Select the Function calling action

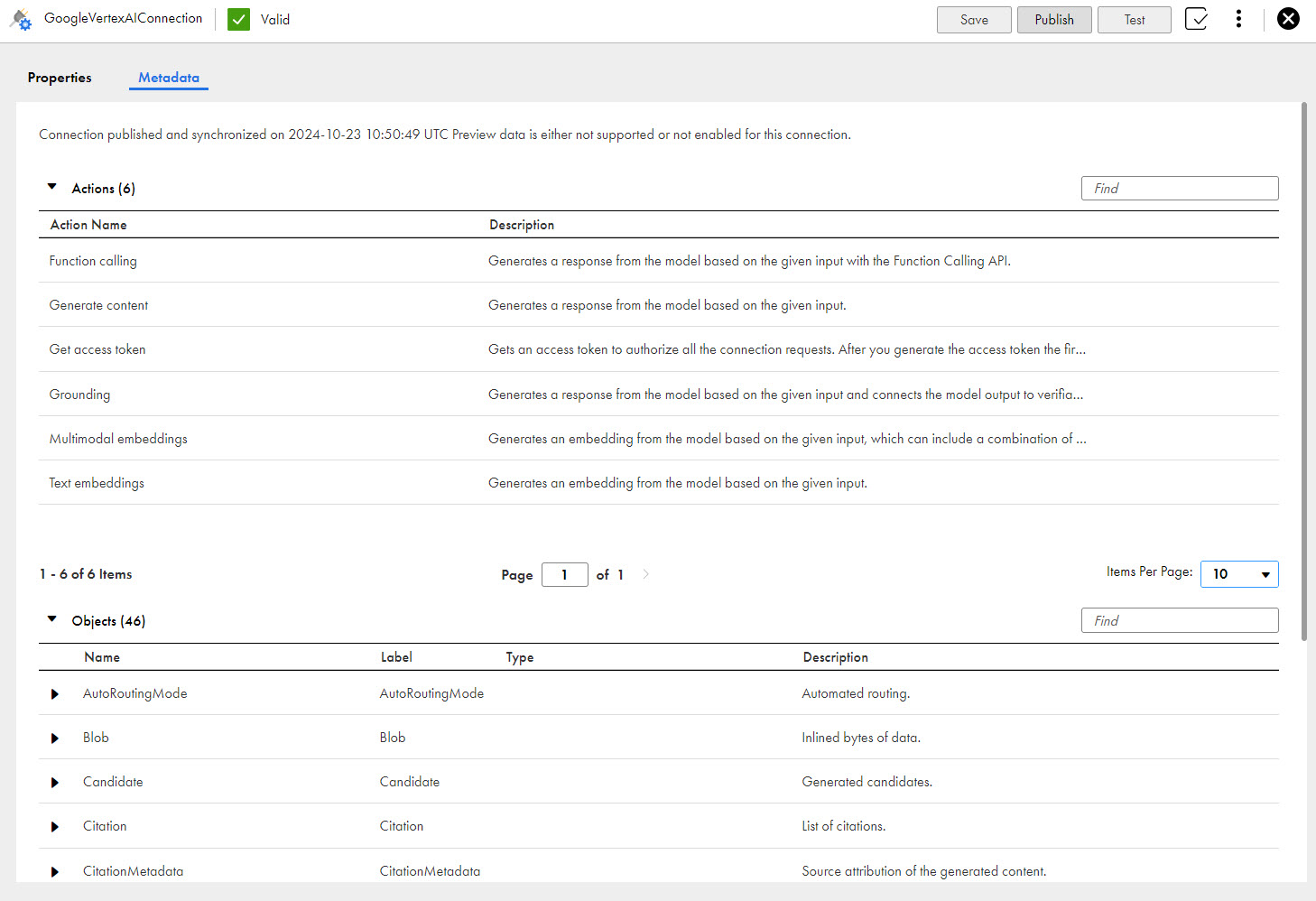click(x=93, y=261)
